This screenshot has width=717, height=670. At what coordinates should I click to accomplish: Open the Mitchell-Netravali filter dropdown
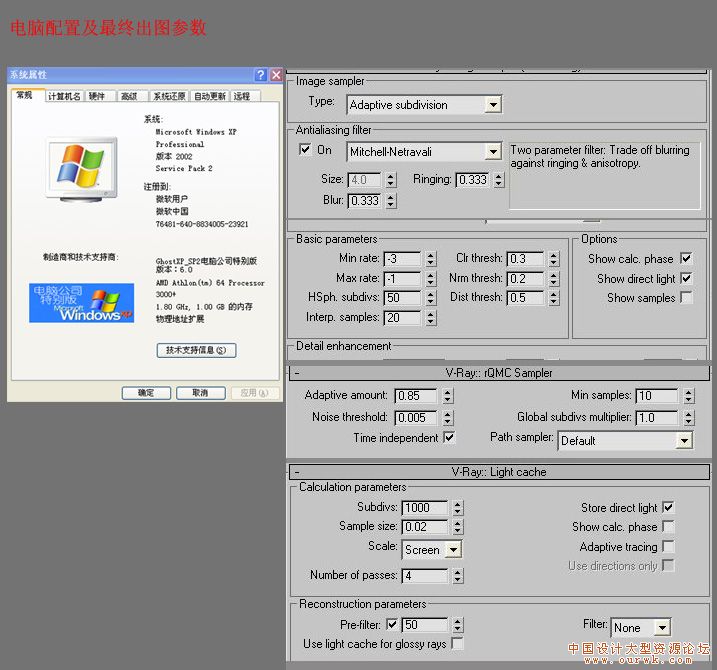(492, 152)
